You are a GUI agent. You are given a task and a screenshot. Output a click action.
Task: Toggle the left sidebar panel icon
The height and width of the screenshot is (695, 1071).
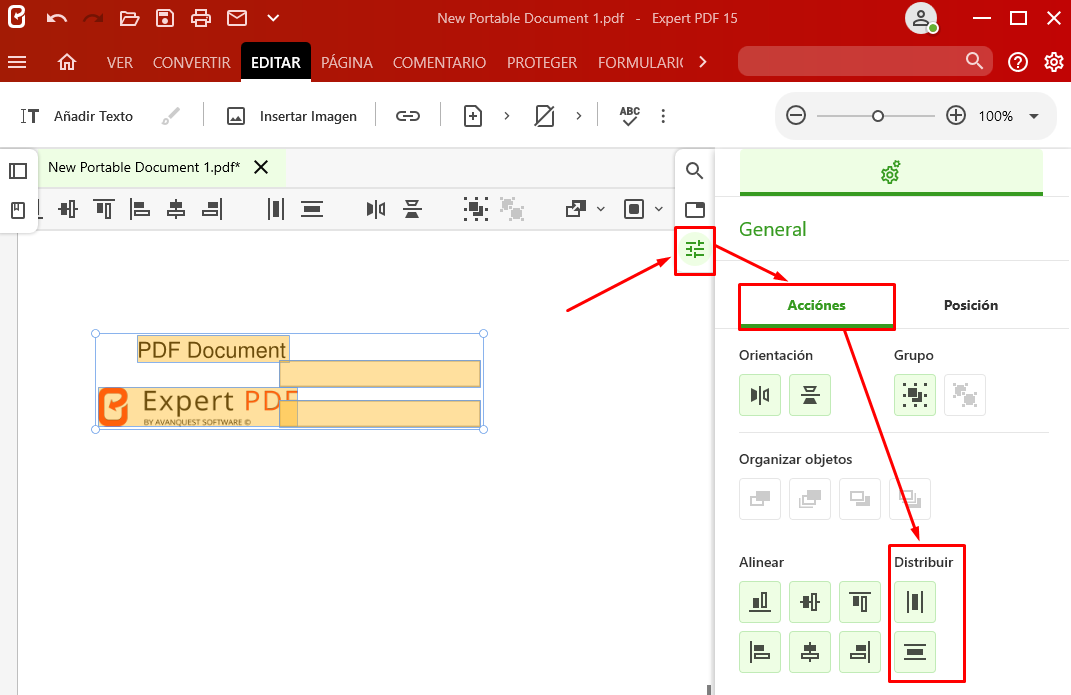18,171
